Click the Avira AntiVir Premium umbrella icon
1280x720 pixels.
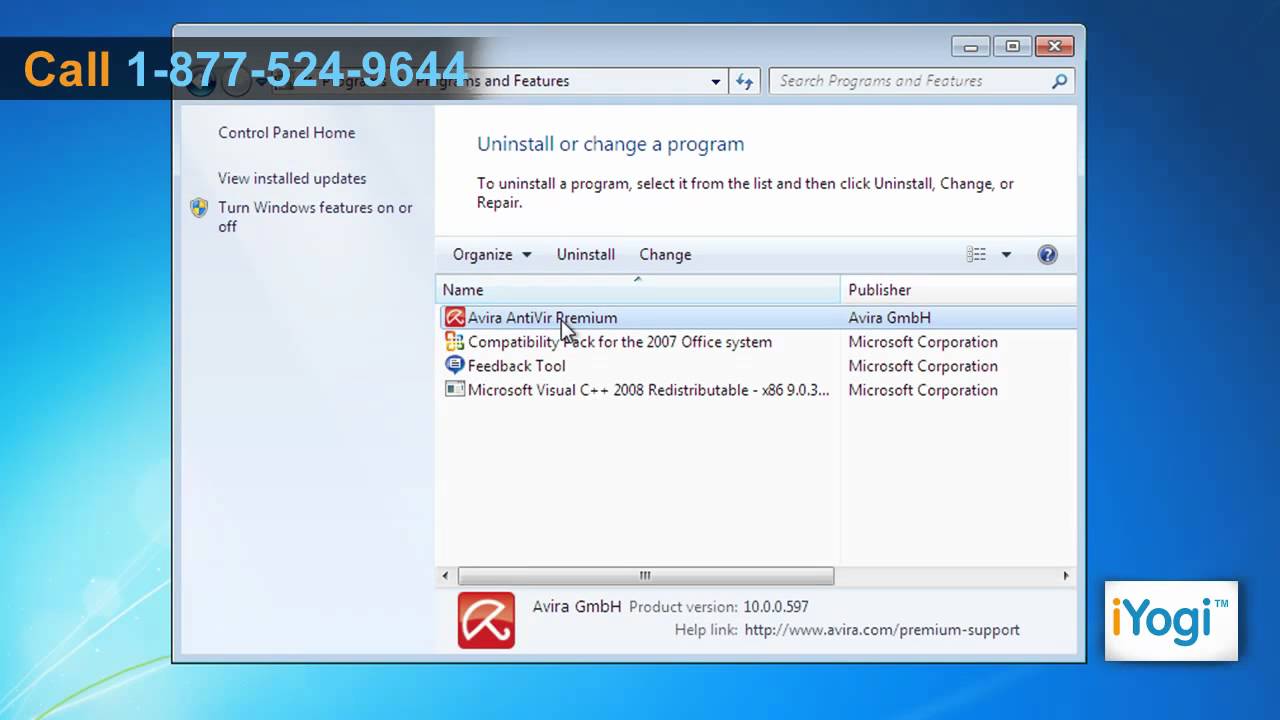coord(455,317)
